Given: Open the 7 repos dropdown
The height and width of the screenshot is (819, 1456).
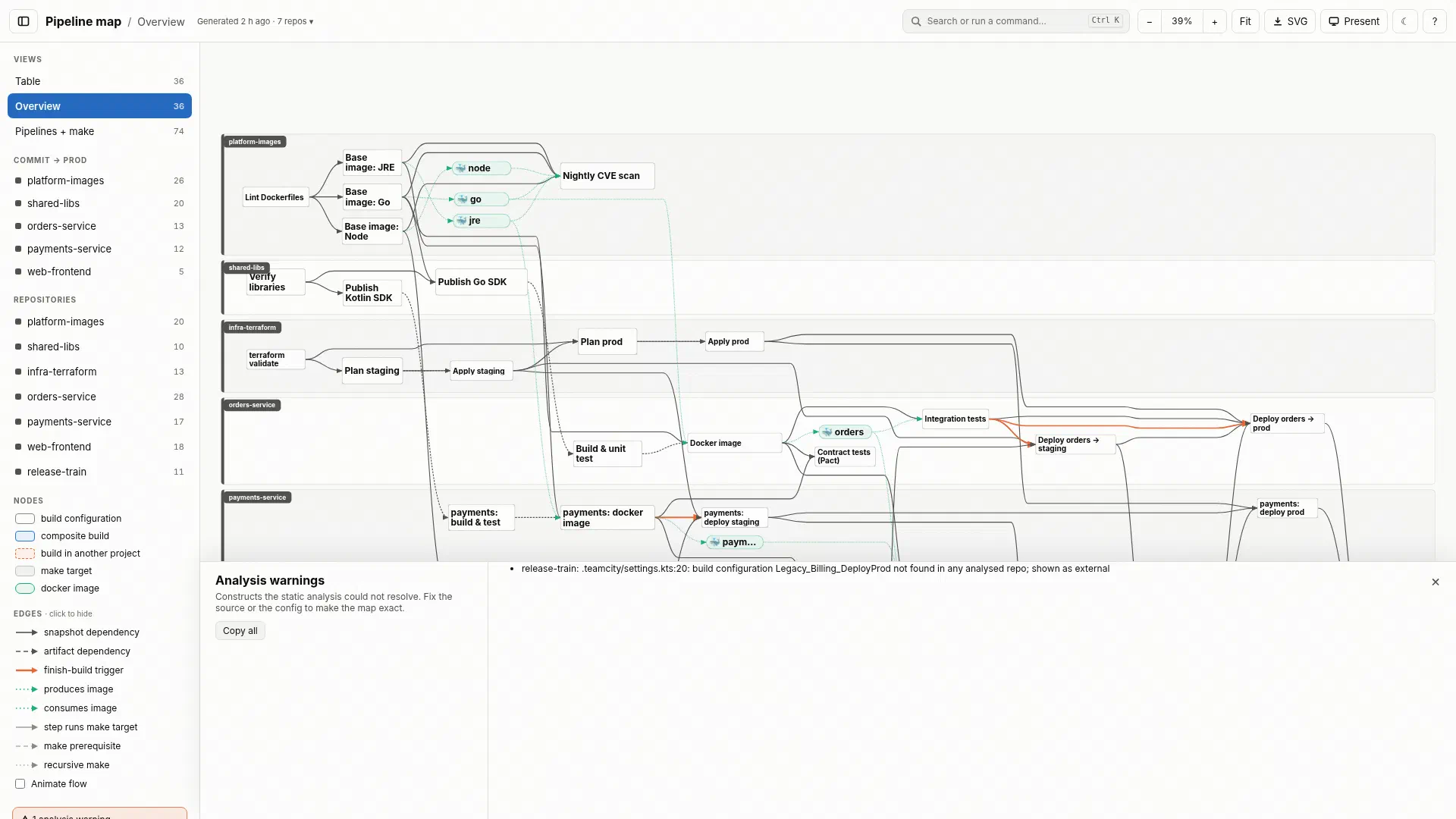Looking at the screenshot, I should coord(295,21).
